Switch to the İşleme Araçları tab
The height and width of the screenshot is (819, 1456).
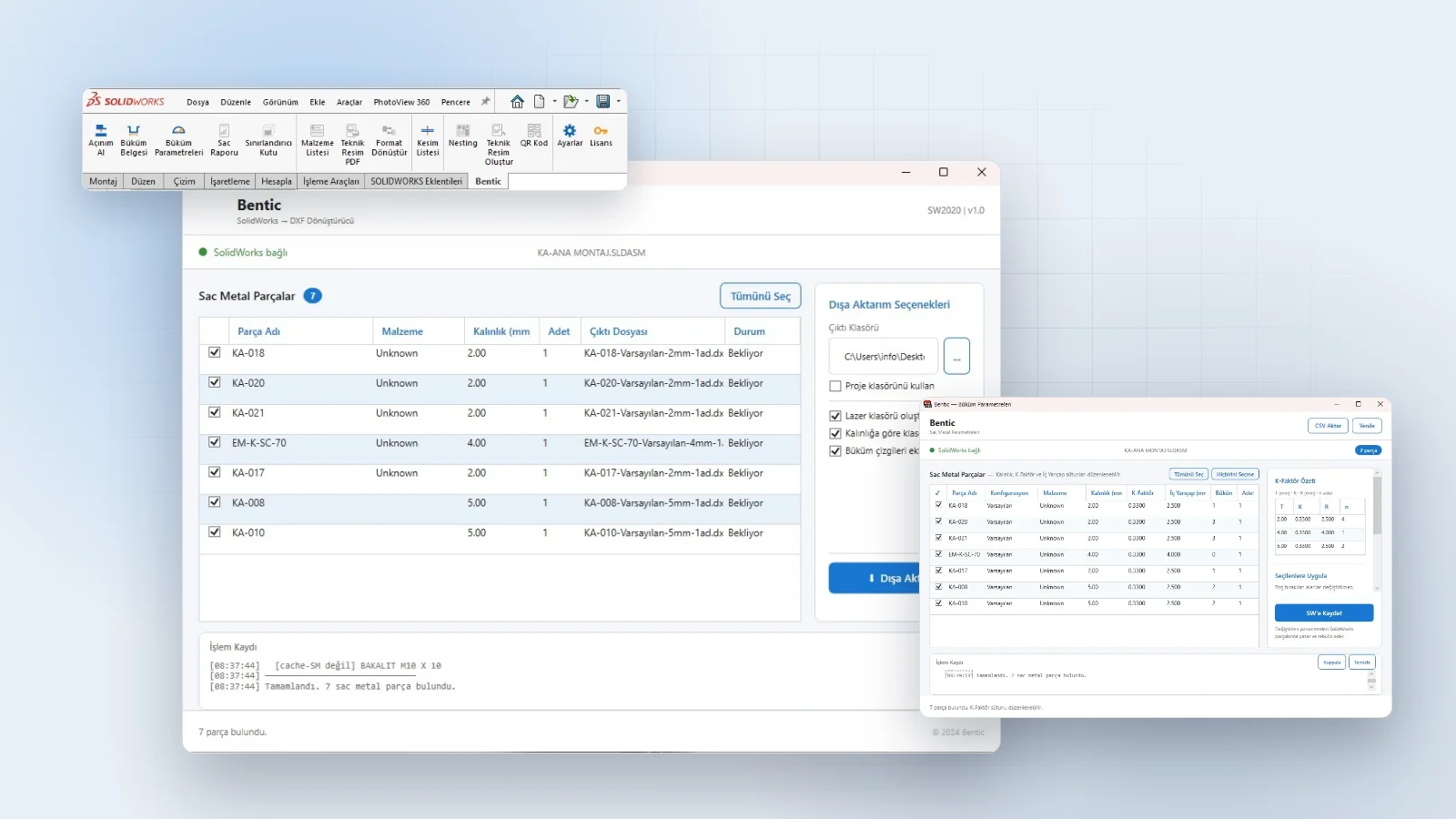(x=331, y=181)
